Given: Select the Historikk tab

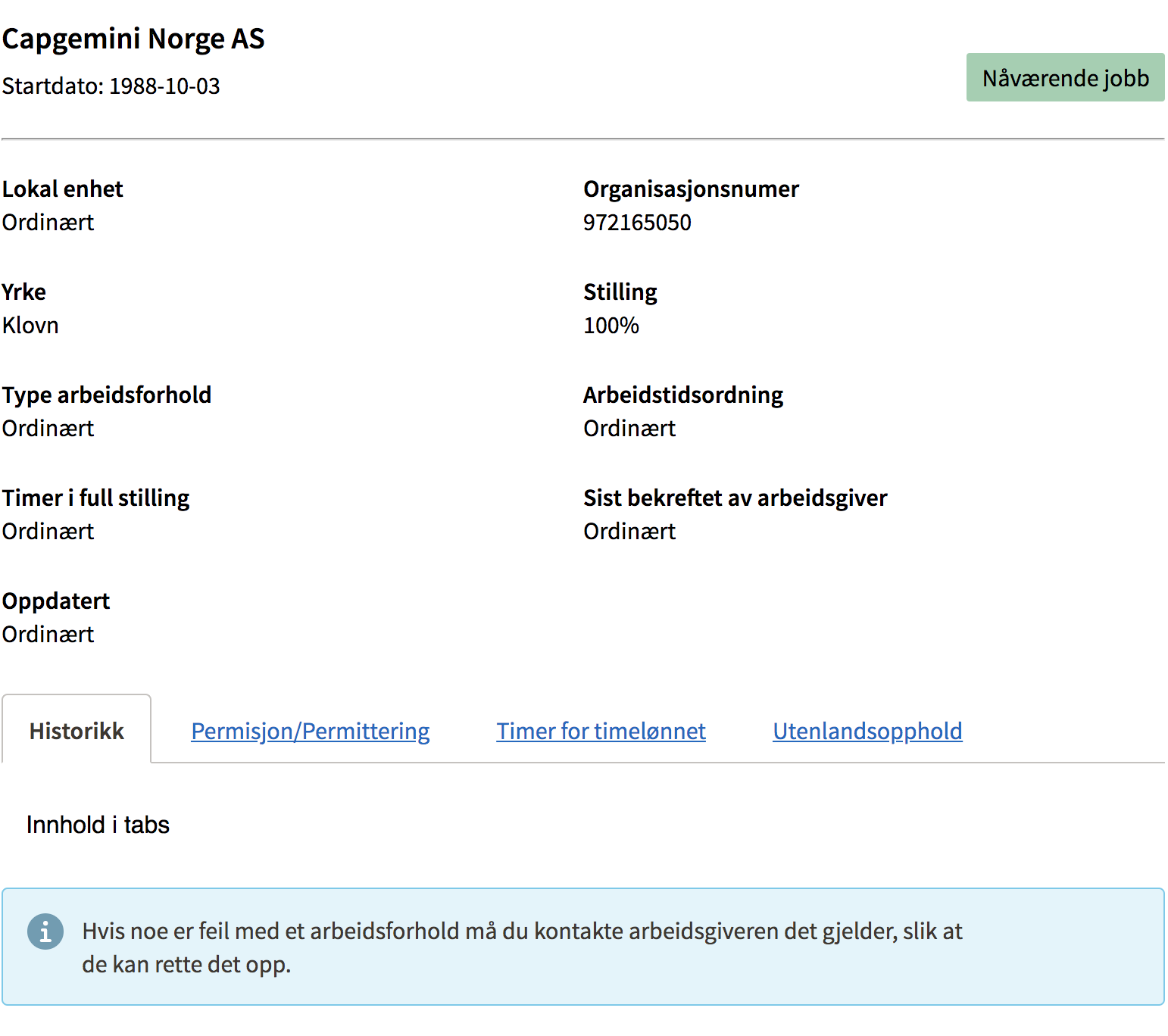Looking at the screenshot, I should tap(77, 730).
